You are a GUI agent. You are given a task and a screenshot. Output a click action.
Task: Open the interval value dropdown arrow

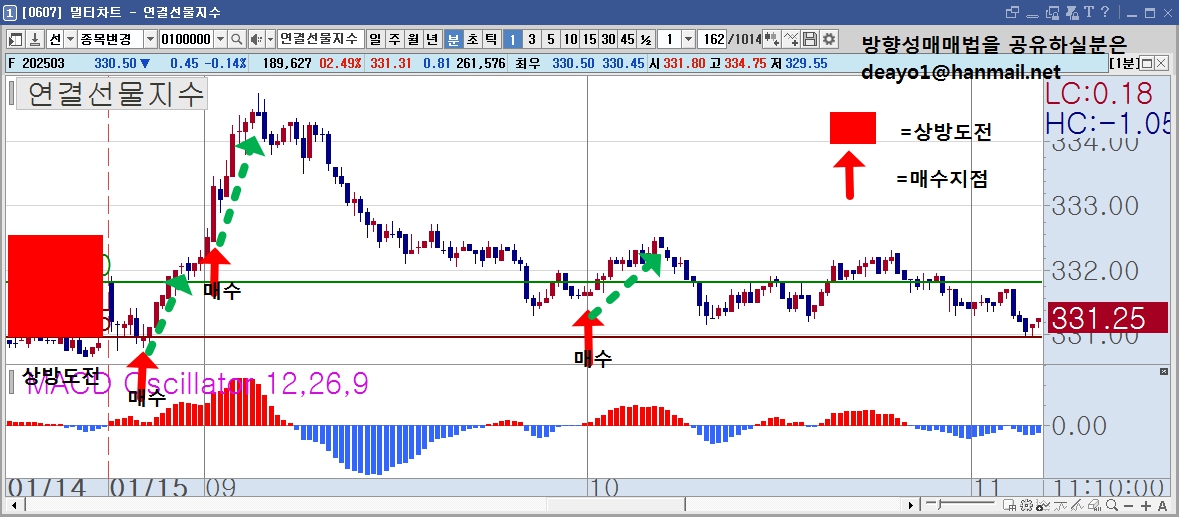pos(688,39)
